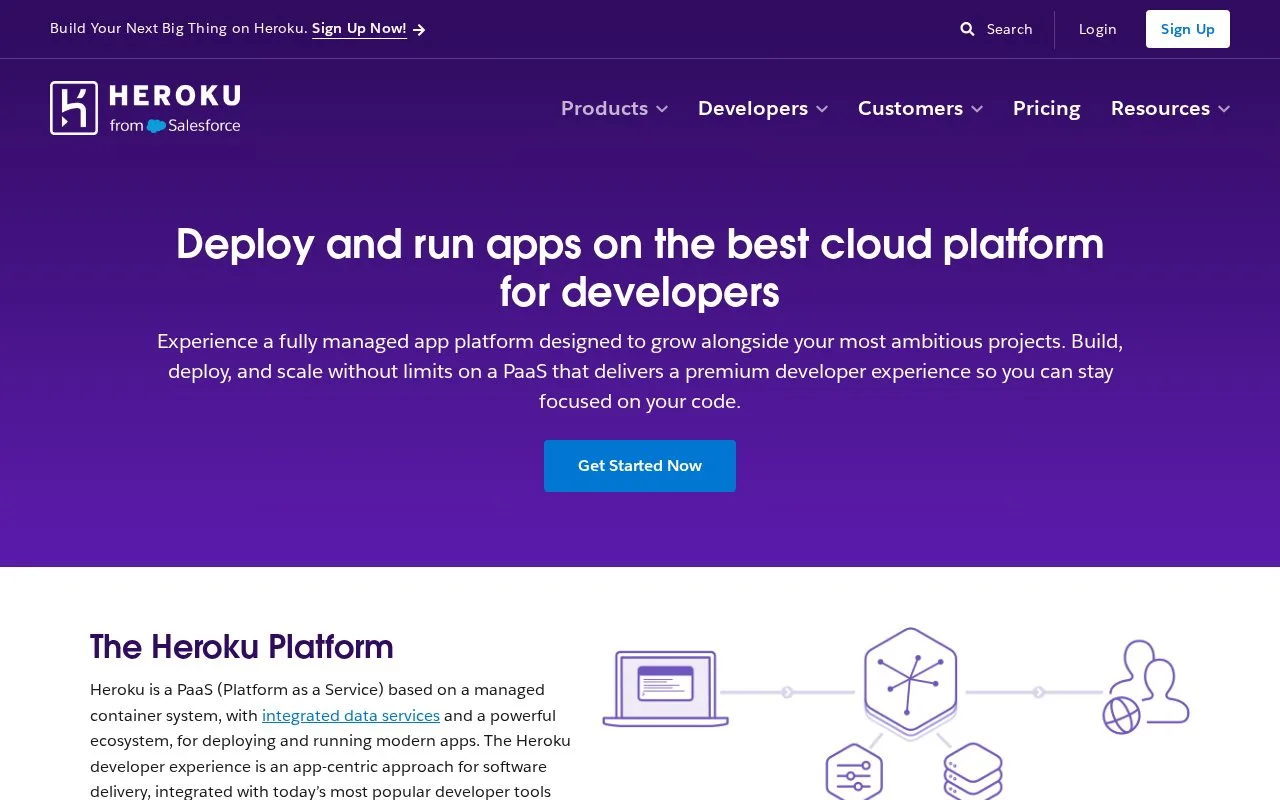Go to the Login page
The width and height of the screenshot is (1280, 800).
point(1097,29)
